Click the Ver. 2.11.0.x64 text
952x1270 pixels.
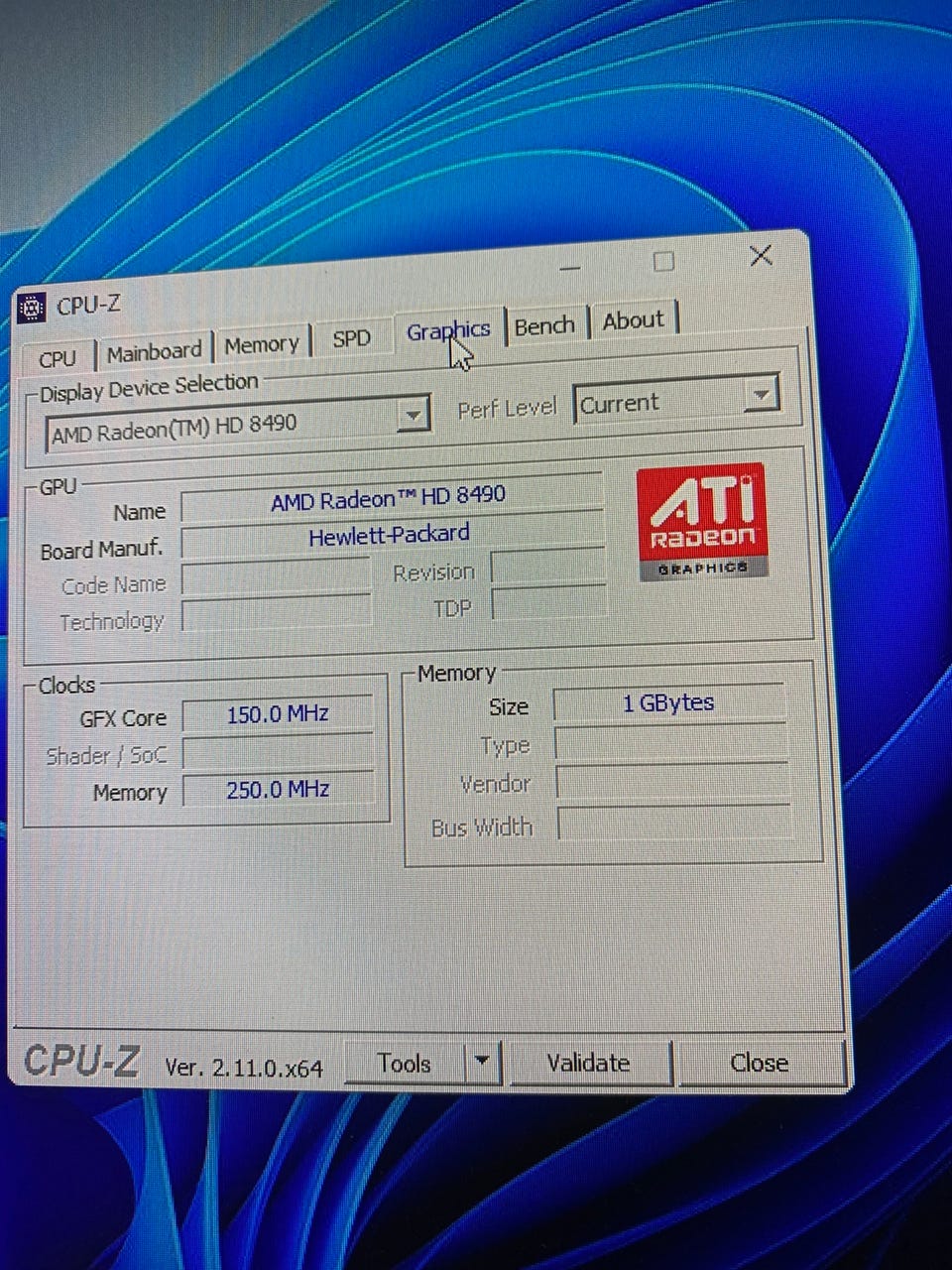[x=244, y=1068]
